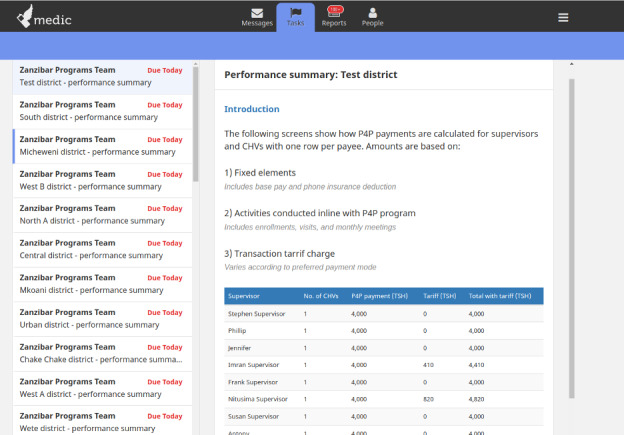
Task: Open Micheweni district performance summary task
Action: coord(102,146)
